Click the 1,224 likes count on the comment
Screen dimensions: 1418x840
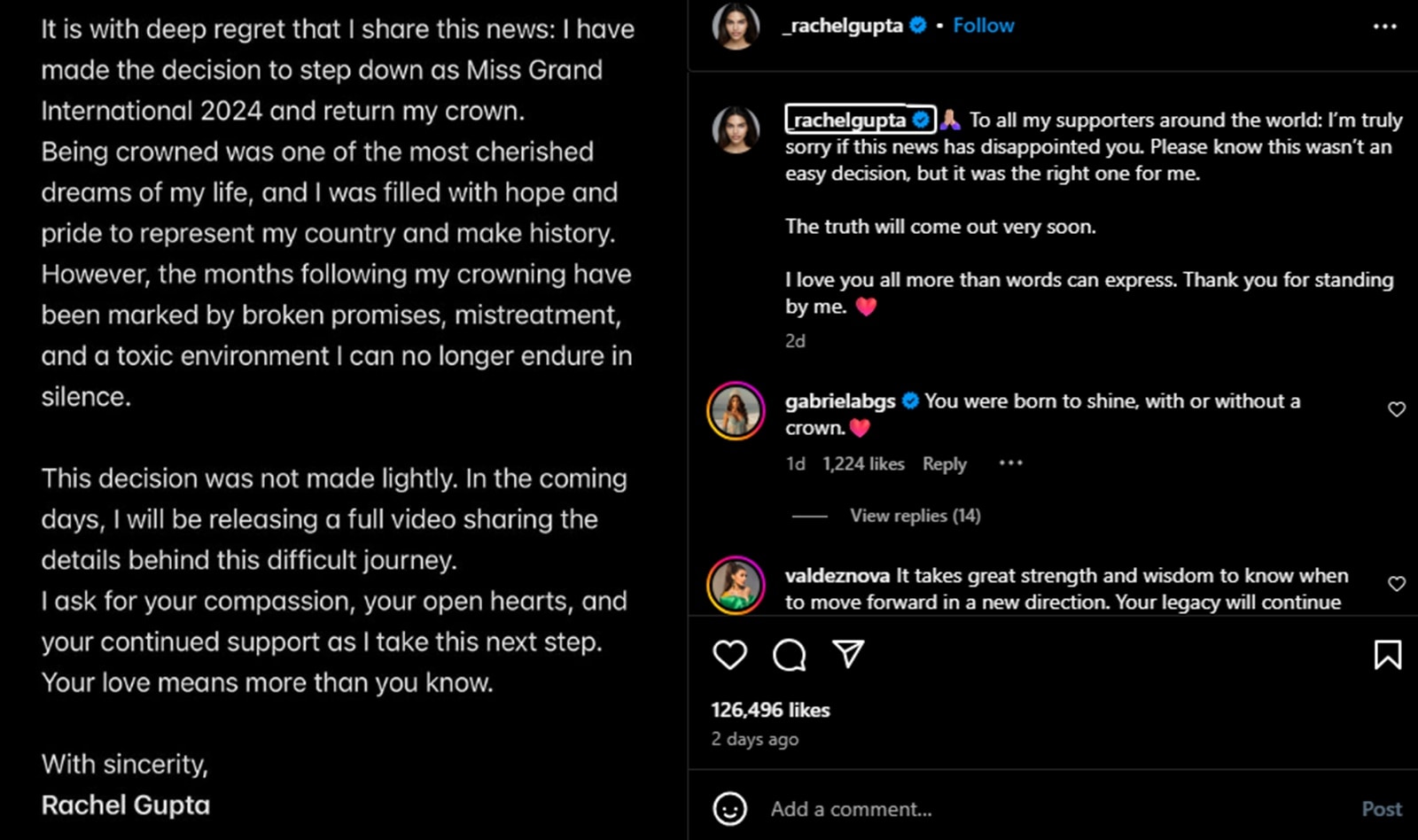pyautogui.click(x=861, y=463)
